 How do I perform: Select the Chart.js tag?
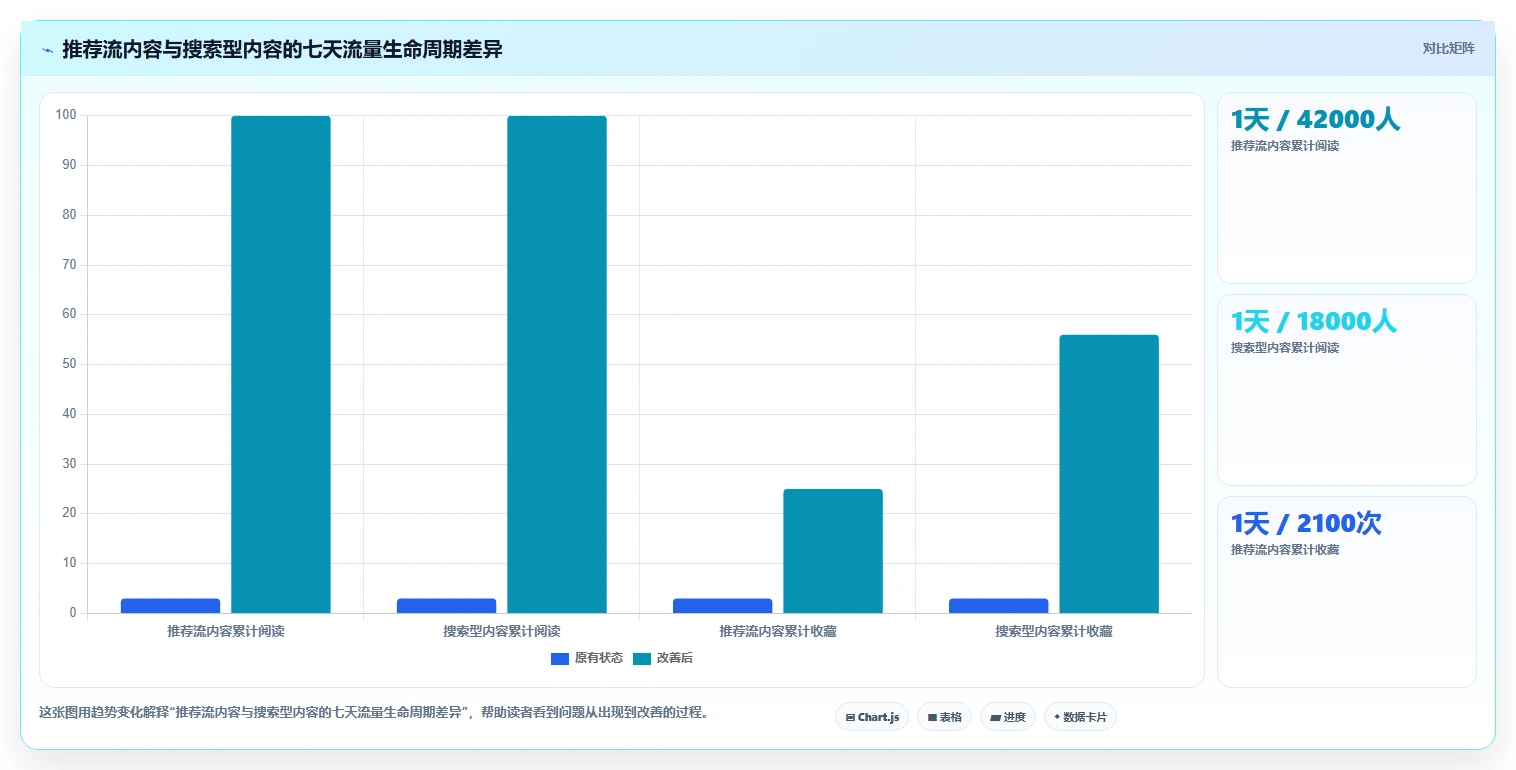(x=871, y=717)
